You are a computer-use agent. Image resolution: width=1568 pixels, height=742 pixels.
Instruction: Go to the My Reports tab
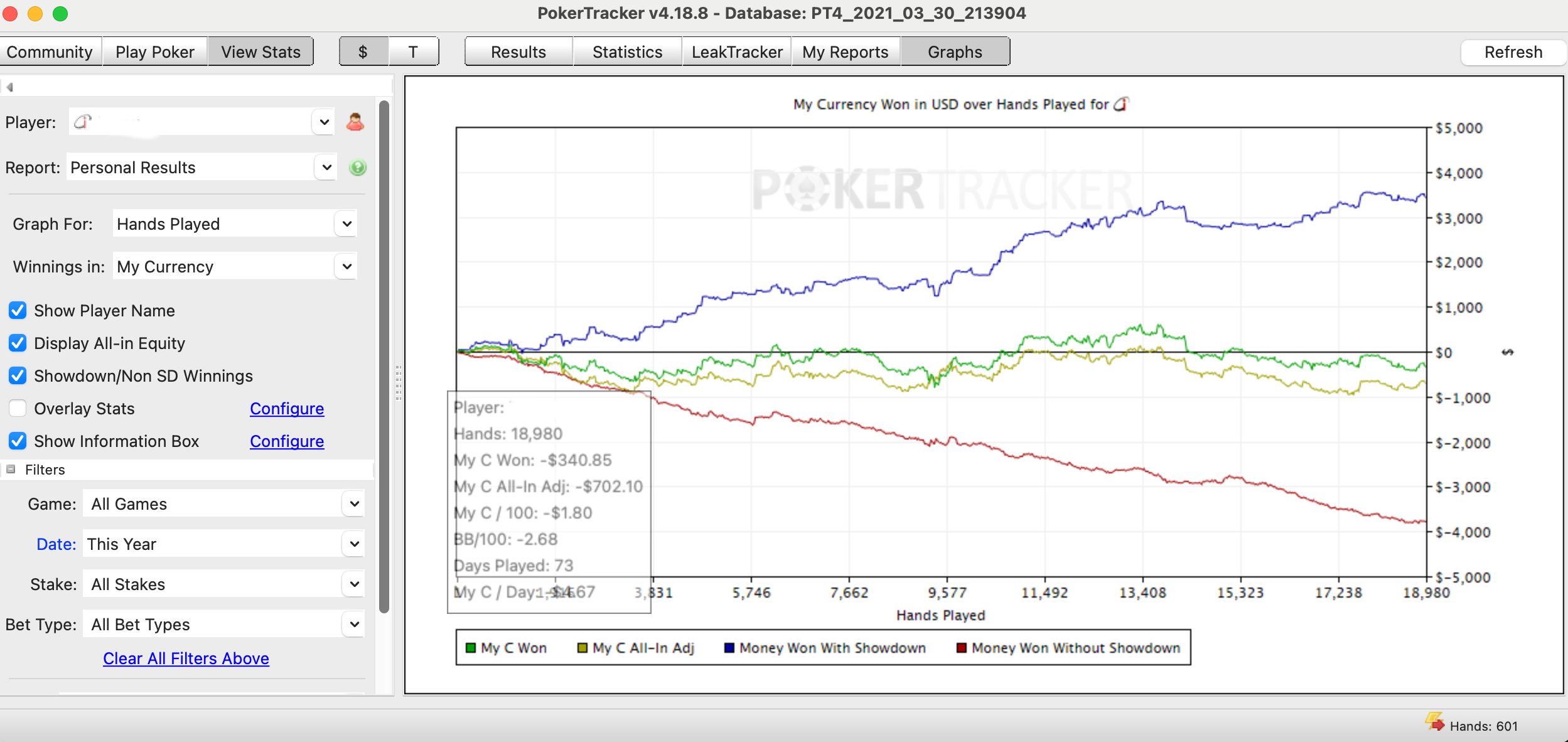coord(846,52)
